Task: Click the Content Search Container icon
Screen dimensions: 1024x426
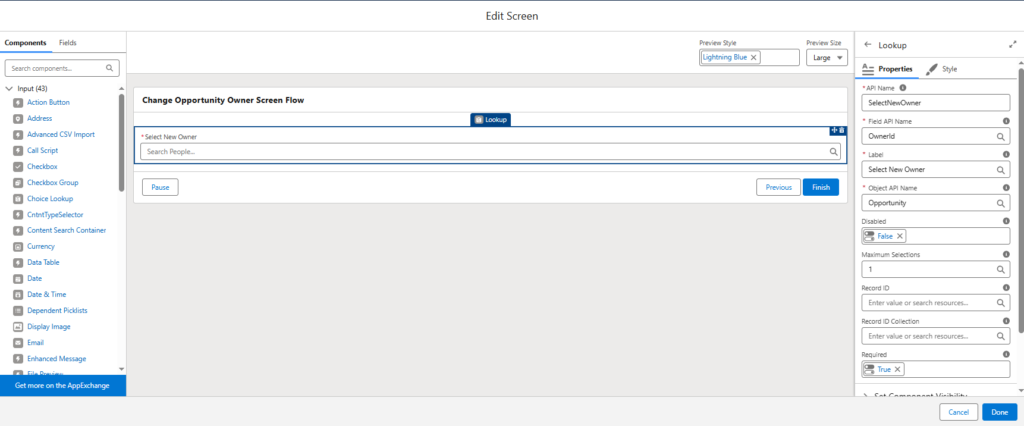Action: (x=18, y=231)
